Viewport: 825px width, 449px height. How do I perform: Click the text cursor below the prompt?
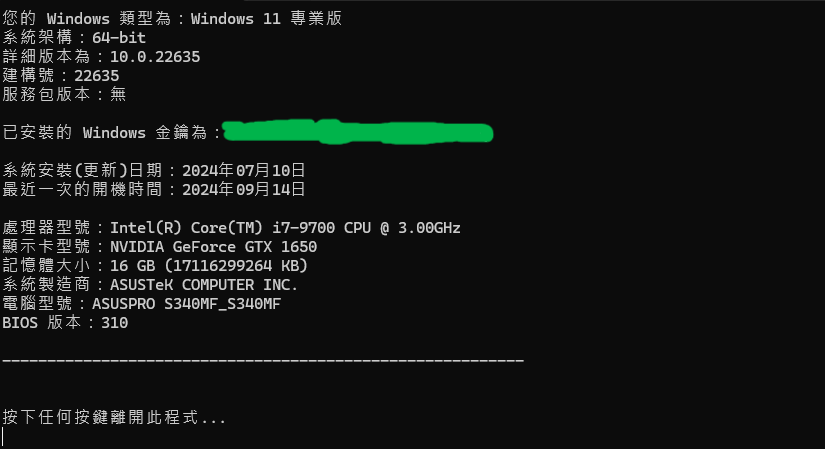(x=3, y=437)
